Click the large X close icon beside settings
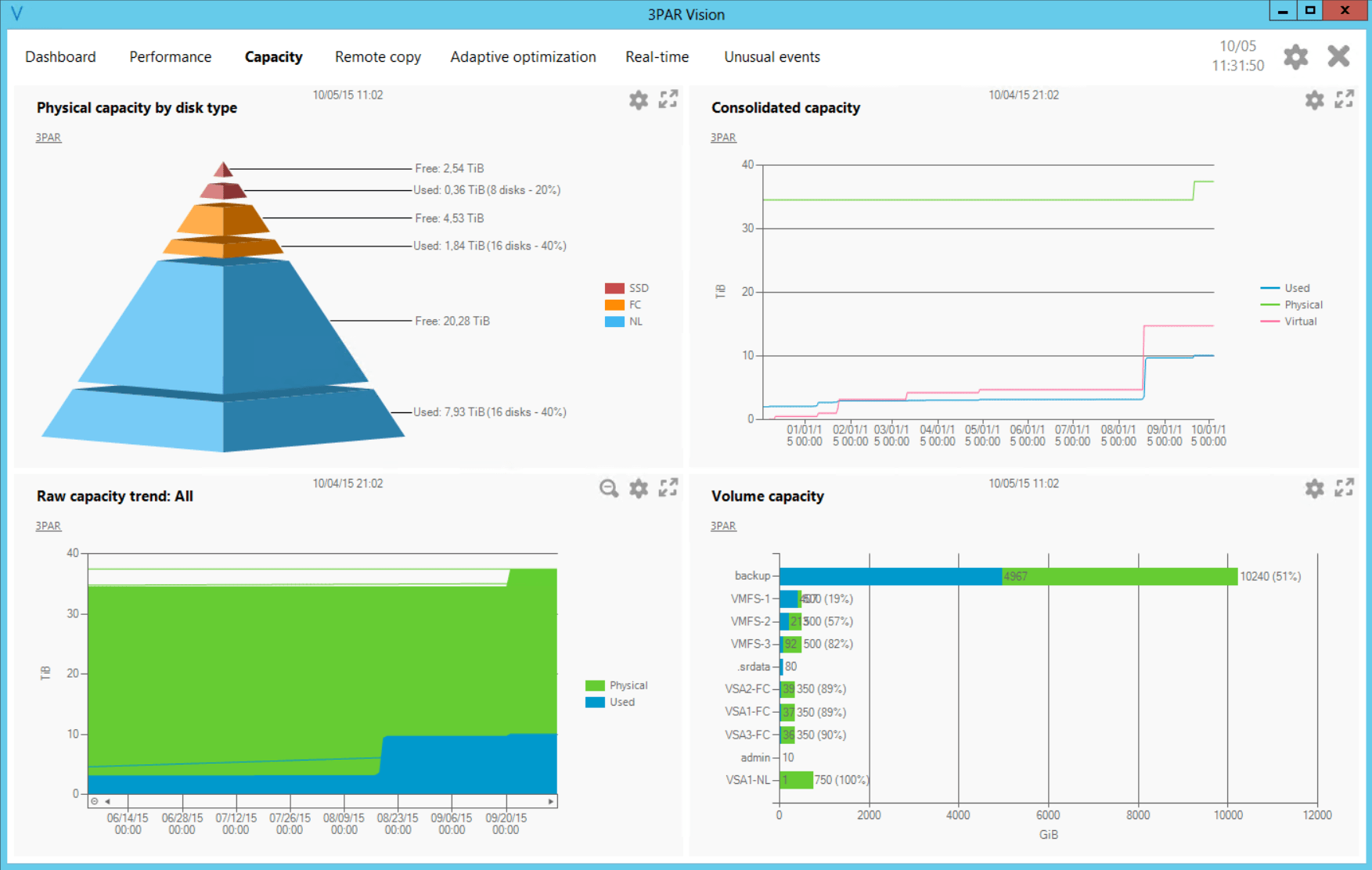The image size is (1372, 870). [x=1339, y=56]
